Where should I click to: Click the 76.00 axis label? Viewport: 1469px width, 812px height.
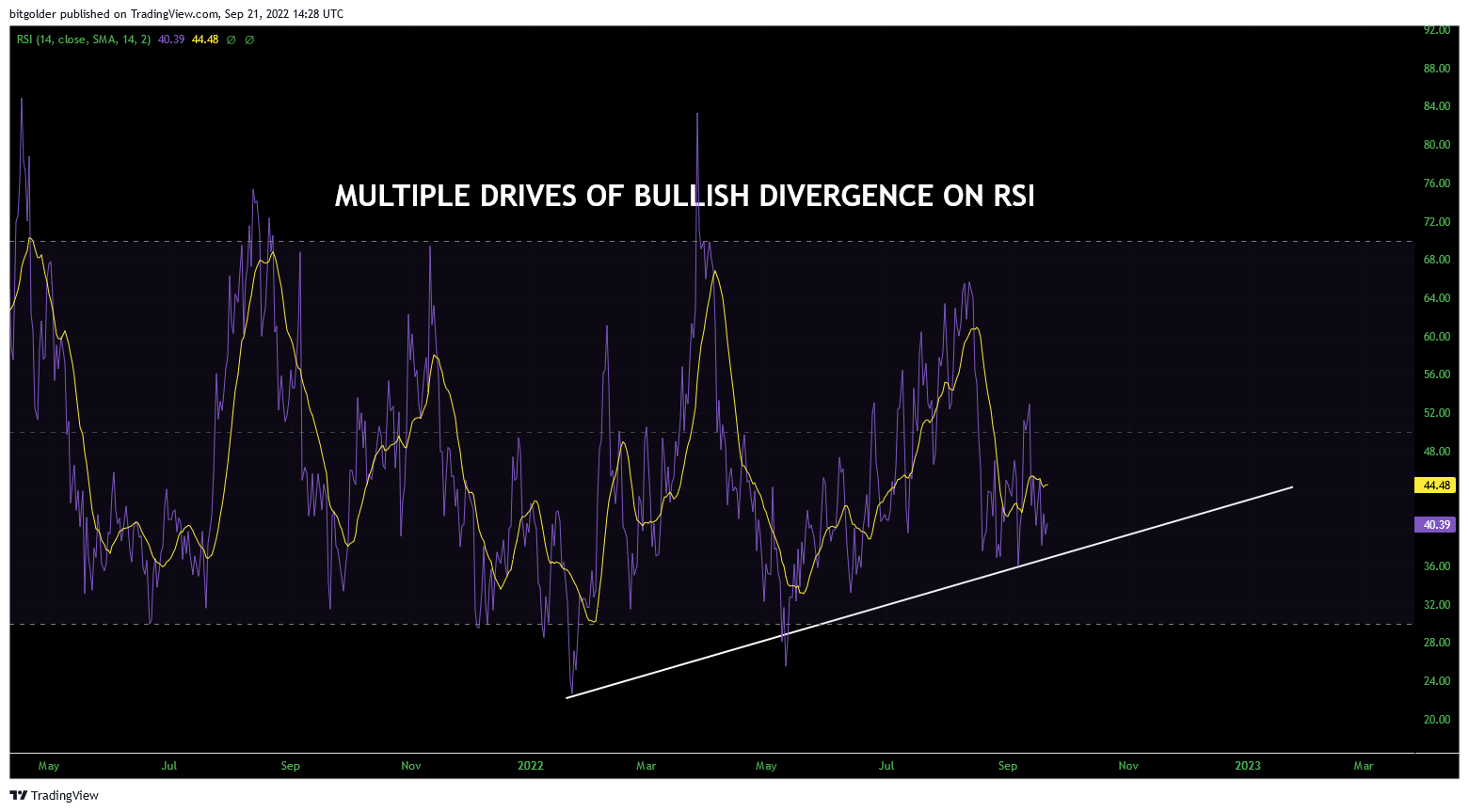click(1437, 183)
